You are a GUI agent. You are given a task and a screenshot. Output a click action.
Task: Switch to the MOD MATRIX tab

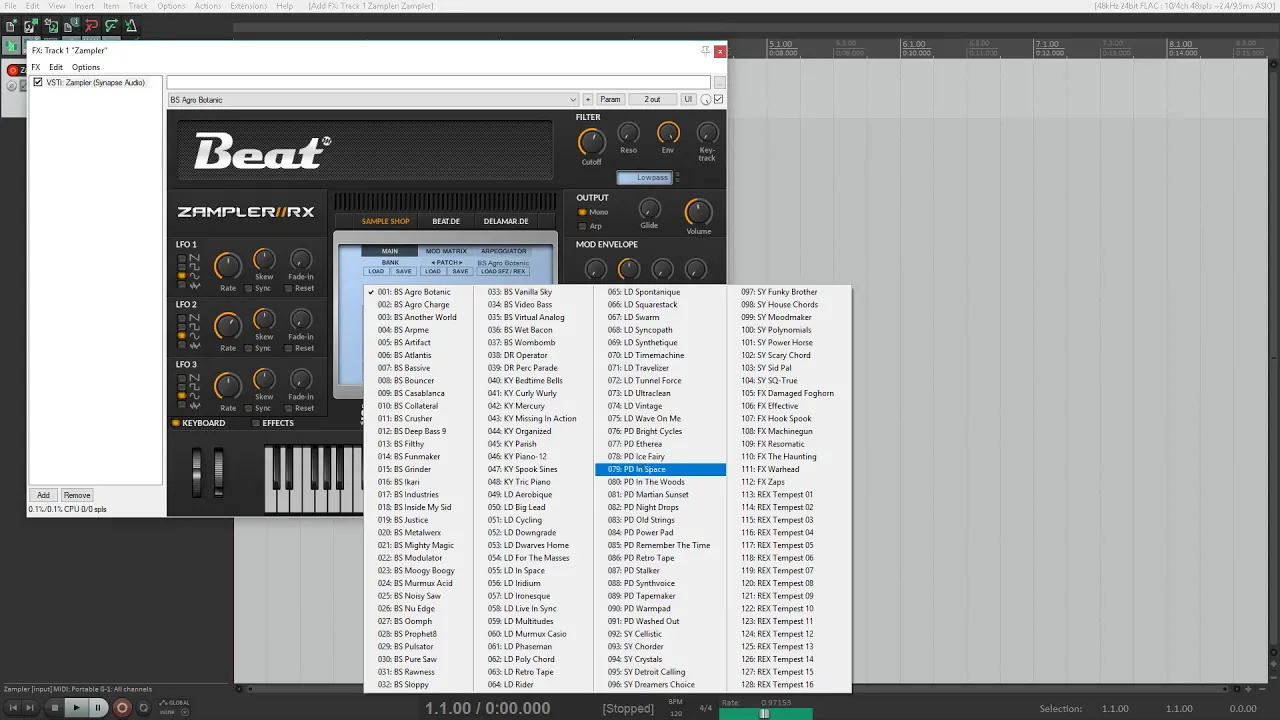[x=446, y=251]
